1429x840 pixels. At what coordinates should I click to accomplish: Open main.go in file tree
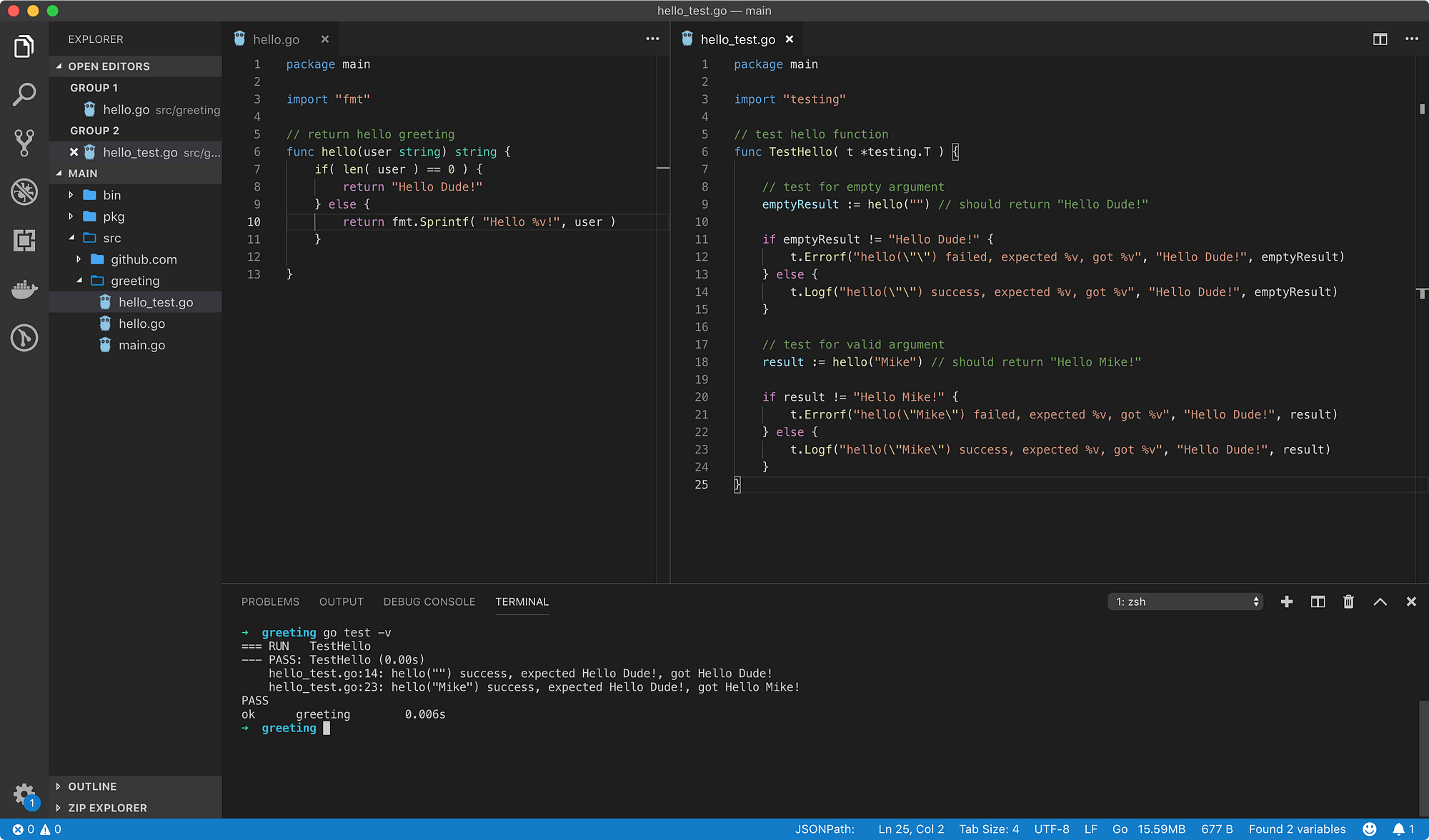(x=135, y=345)
